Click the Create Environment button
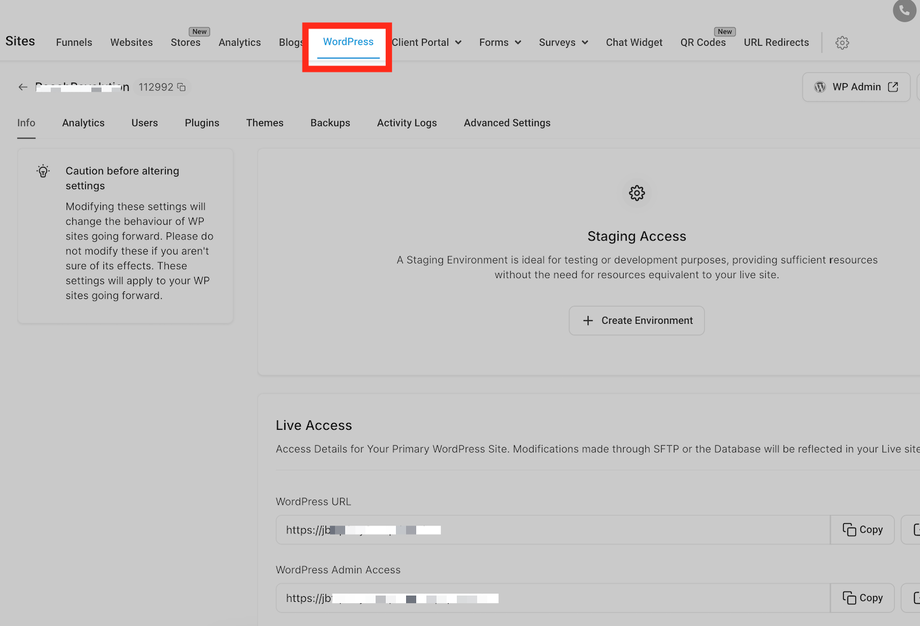This screenshot has height=626, width=920. 637,320
